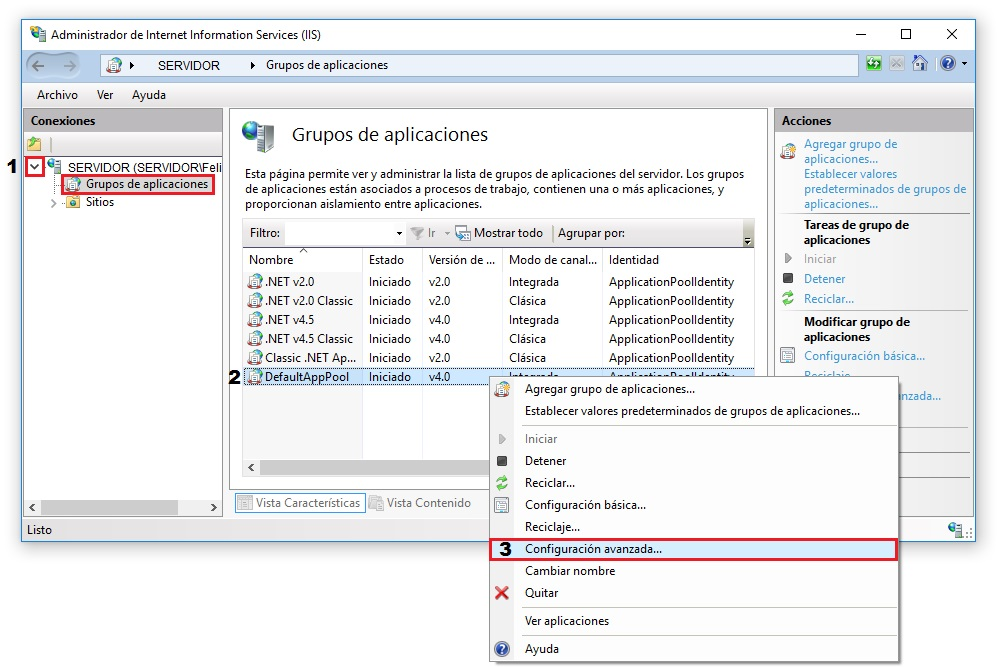Click Mostrar todo button
1002x667 pixels.
coord(499,233)
